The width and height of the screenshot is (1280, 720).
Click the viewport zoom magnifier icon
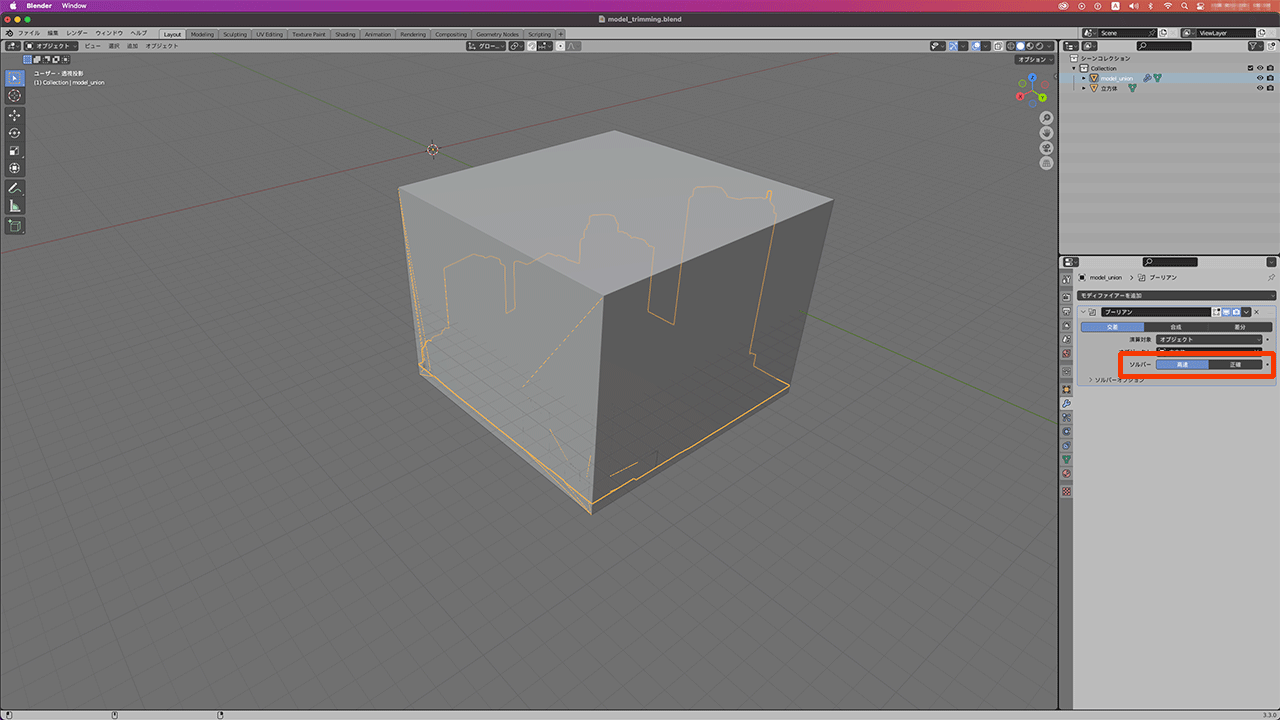(1046, 118)
